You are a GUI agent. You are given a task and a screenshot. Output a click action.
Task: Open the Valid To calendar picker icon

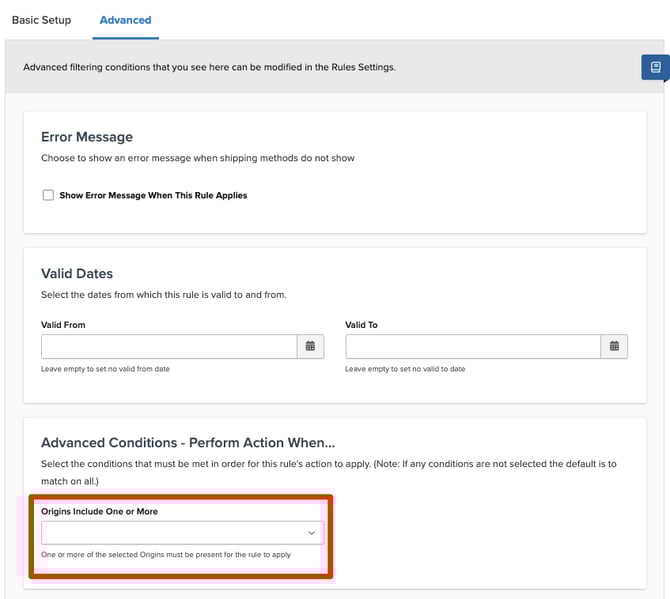pyautogui.click(x=614, y=346)
